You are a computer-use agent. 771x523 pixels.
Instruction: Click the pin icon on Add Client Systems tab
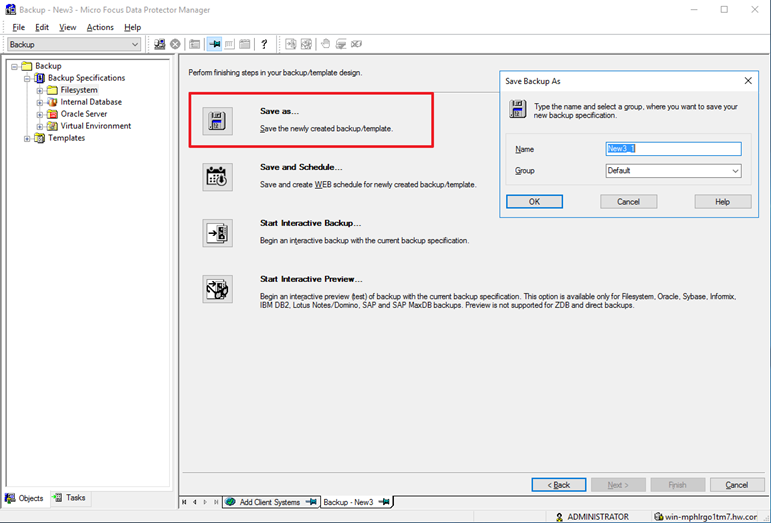[311, 502]
